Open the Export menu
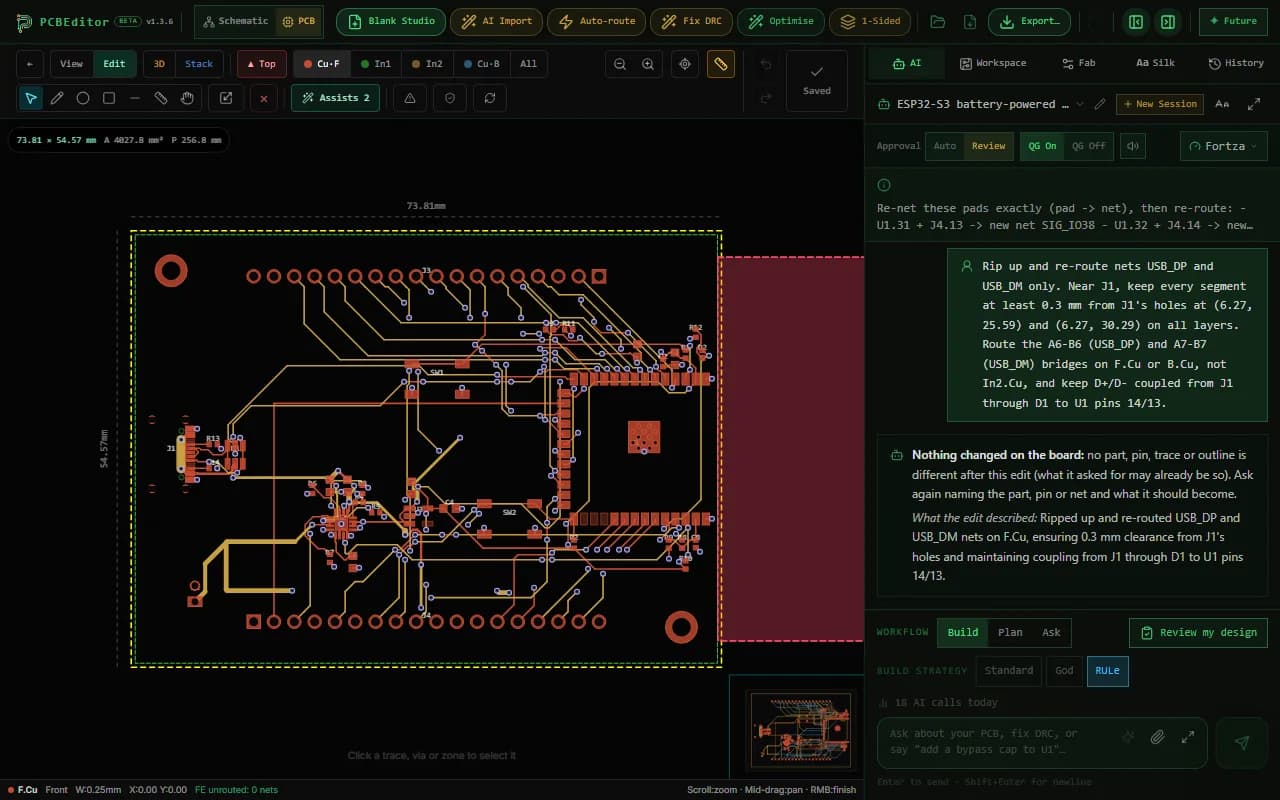The image size is (1280, 800). (1030, 21)
